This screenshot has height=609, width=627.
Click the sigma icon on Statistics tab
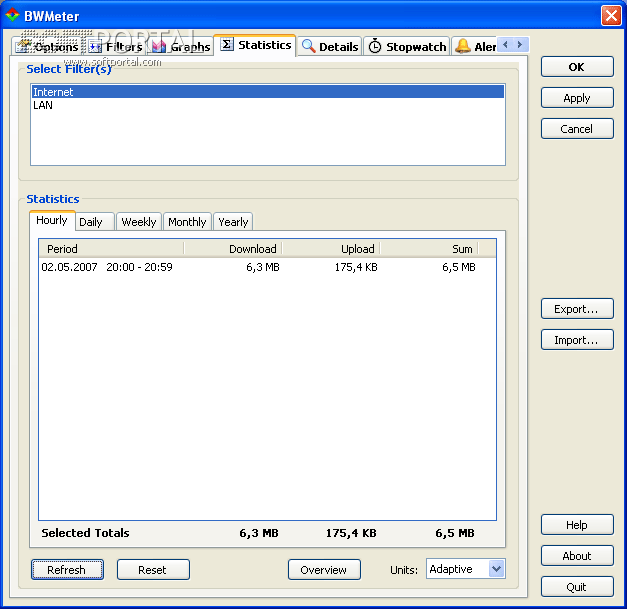[x=227, y=44]
